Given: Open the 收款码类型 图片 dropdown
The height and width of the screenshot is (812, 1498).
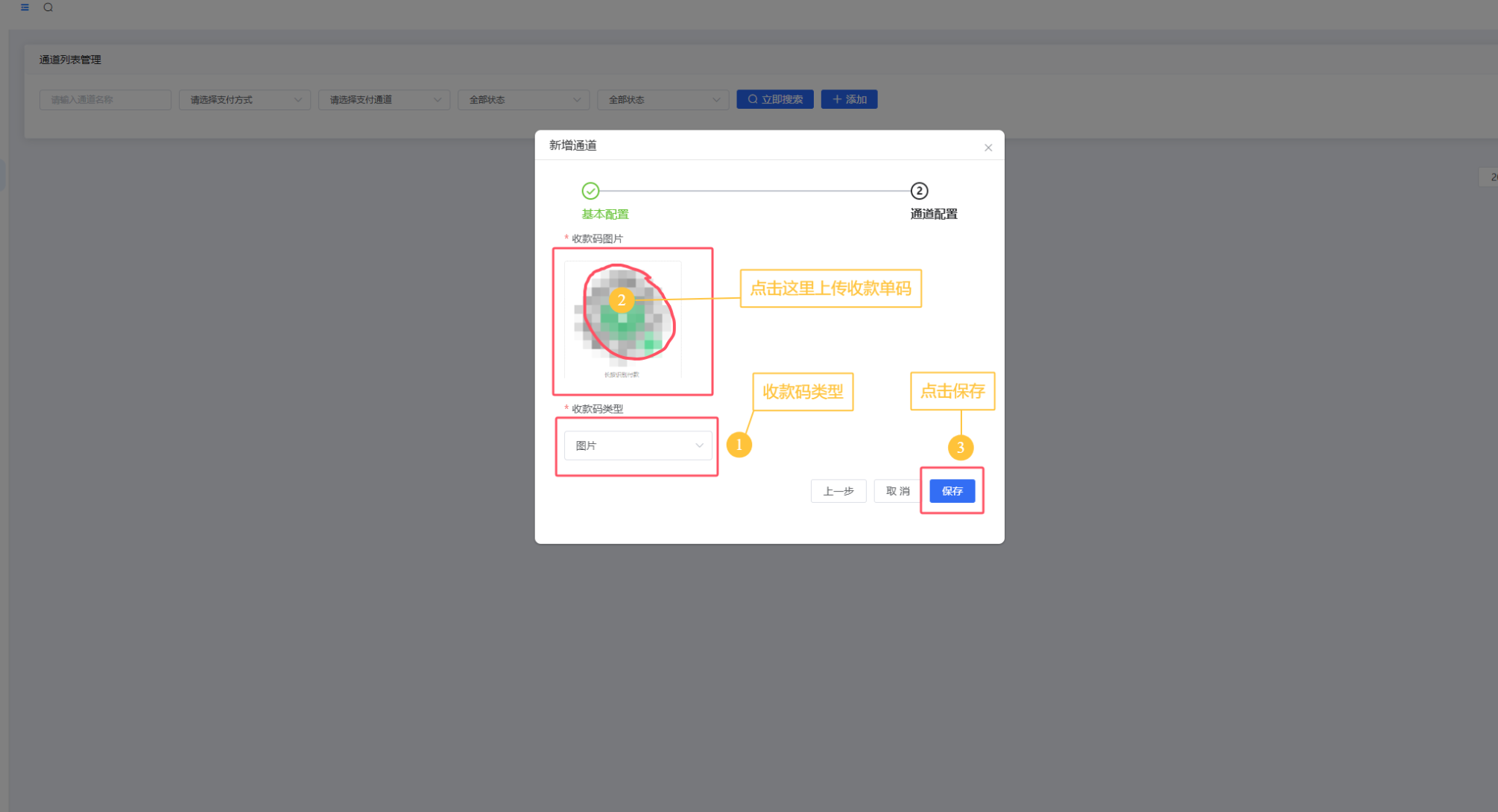Looking at the screenshot, I should pos(630,445).
